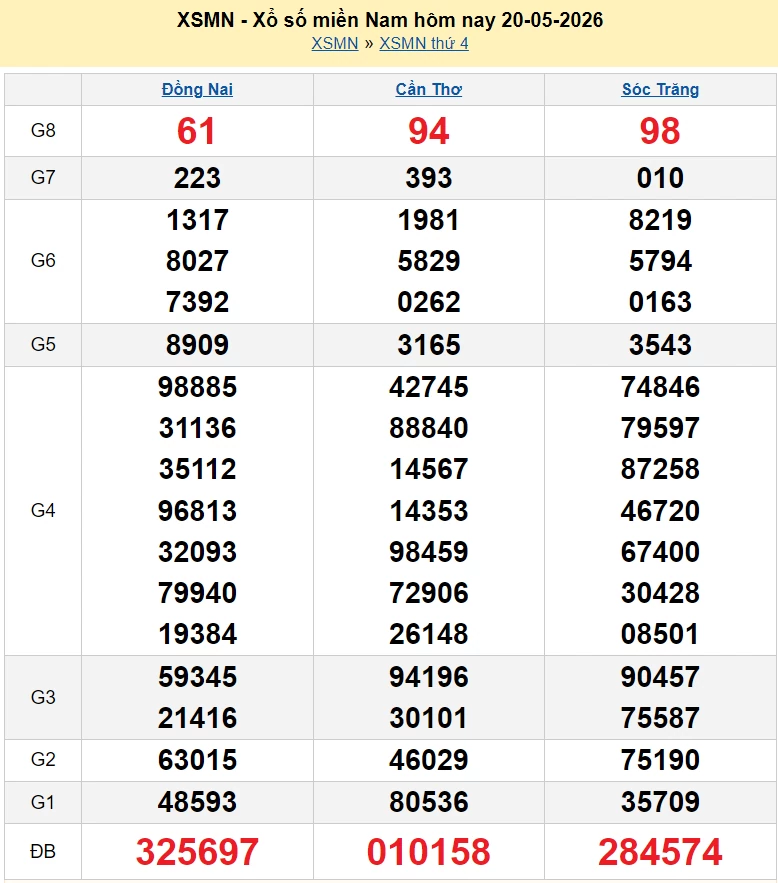Select G4 number 31136
778x883 pixels.
pos(198,429)
